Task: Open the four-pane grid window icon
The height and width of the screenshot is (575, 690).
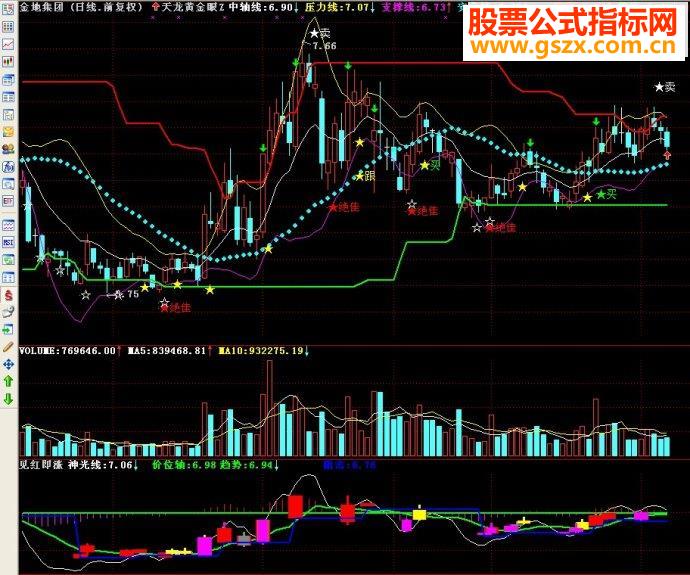Action: [8, 278]
